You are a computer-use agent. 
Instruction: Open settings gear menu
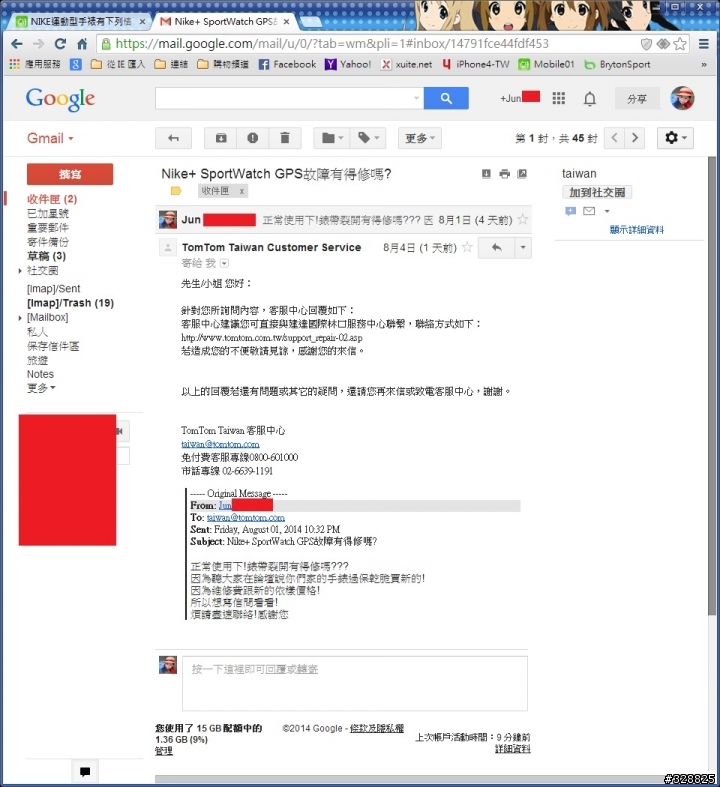(x=675, y=138)
